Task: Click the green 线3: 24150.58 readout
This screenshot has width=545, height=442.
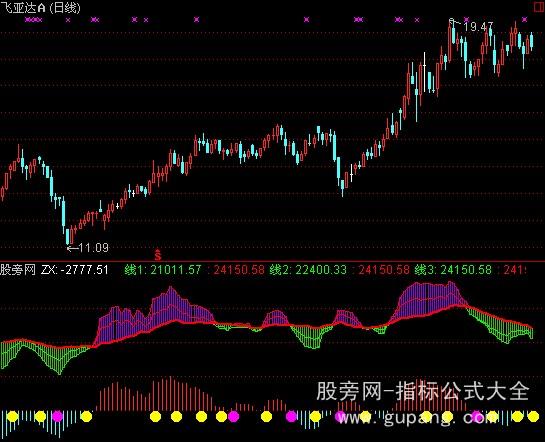Action: point(453,270)
